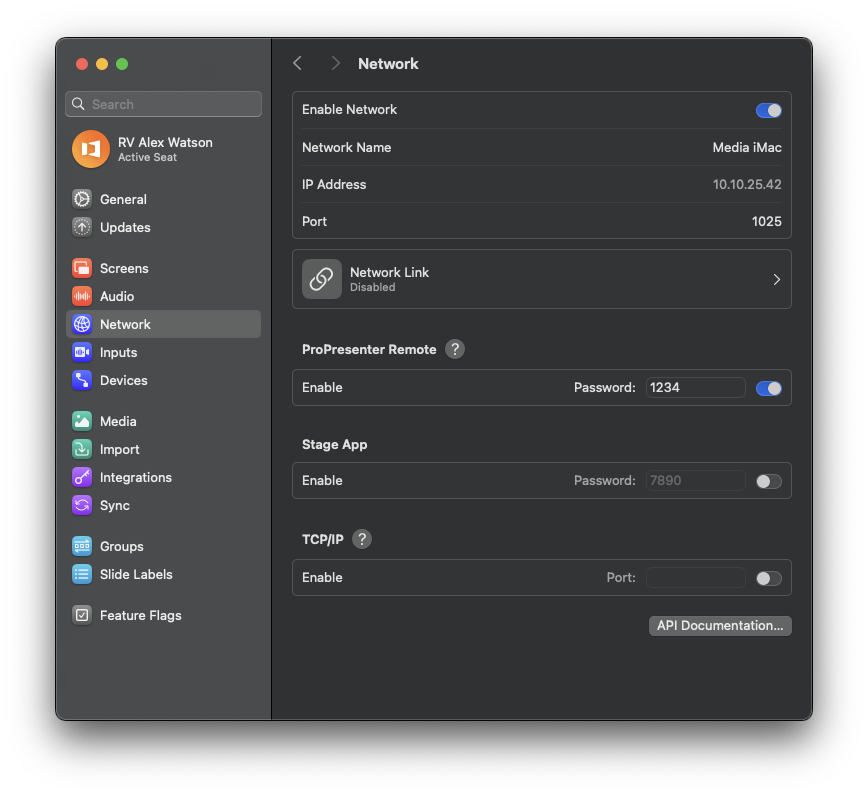
Task: Open help for ProPresenter Remote
Action: [x=455, y=349]
